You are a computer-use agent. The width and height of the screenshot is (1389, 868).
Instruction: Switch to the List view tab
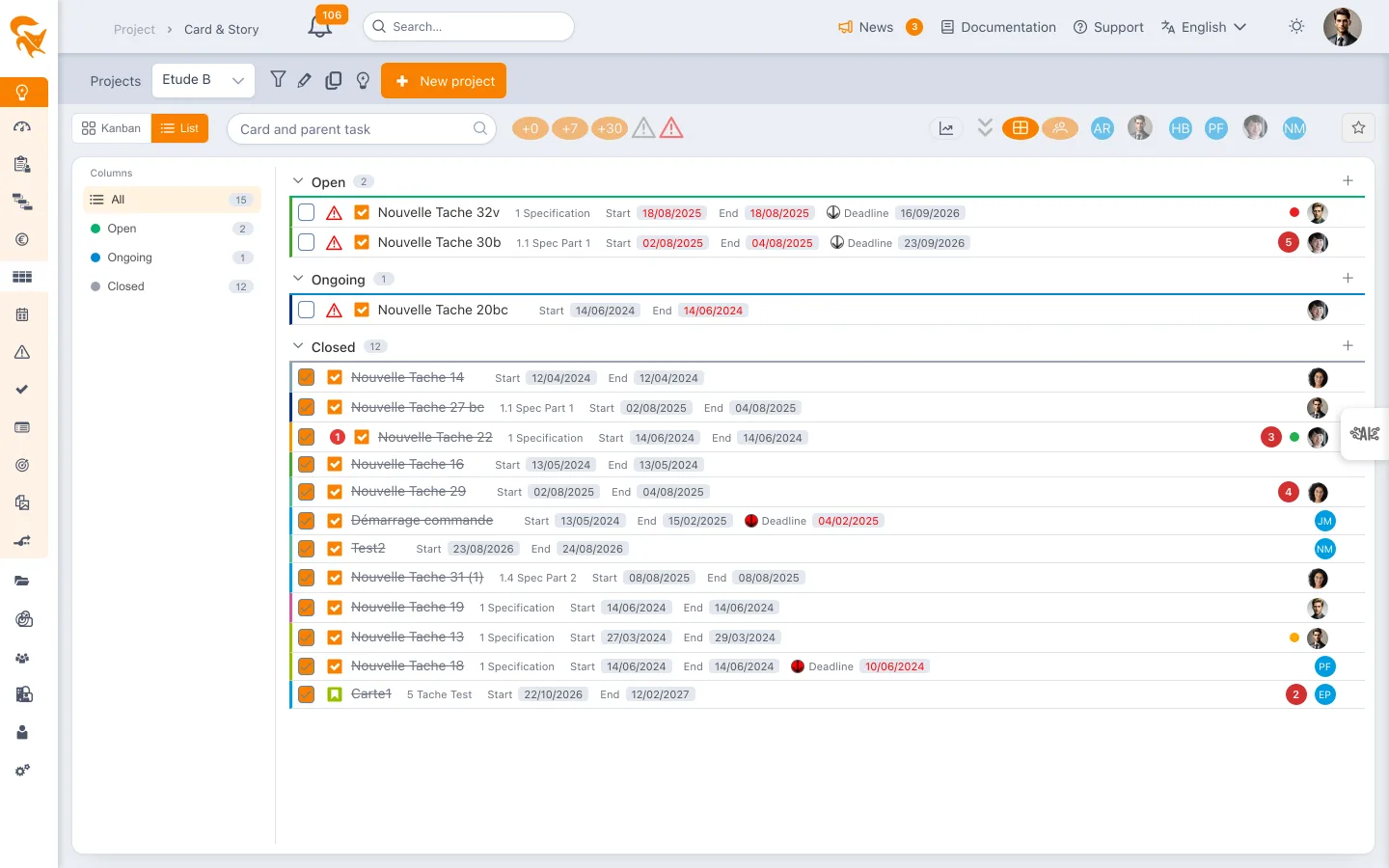pyautogui.click(x=179, y=128)
